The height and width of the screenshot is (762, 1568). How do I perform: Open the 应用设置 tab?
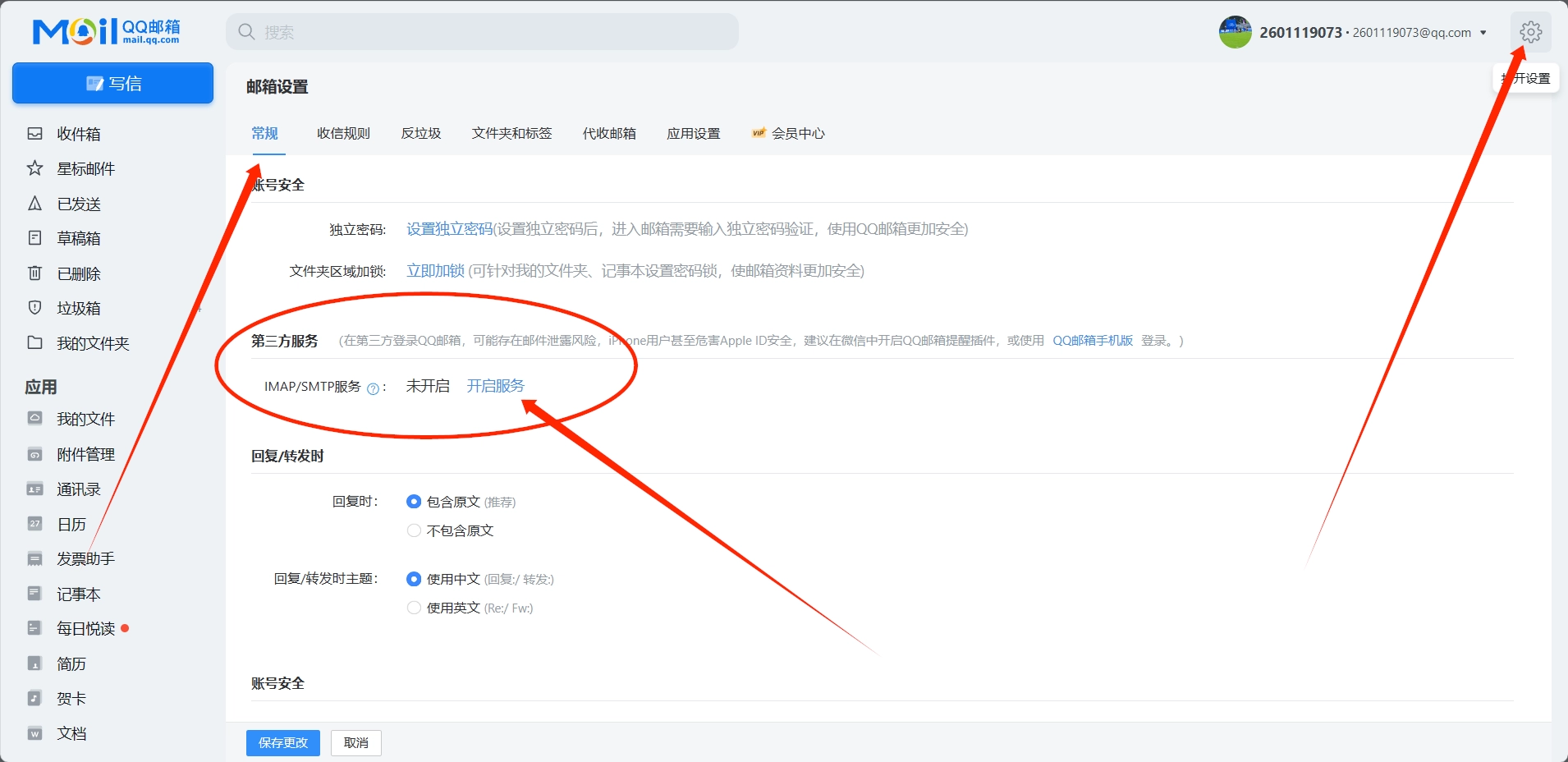click(693, 133)
